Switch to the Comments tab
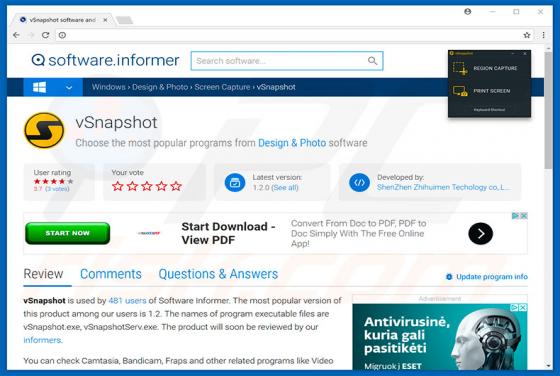Screen dimensions: 560x376 point(111,274)
